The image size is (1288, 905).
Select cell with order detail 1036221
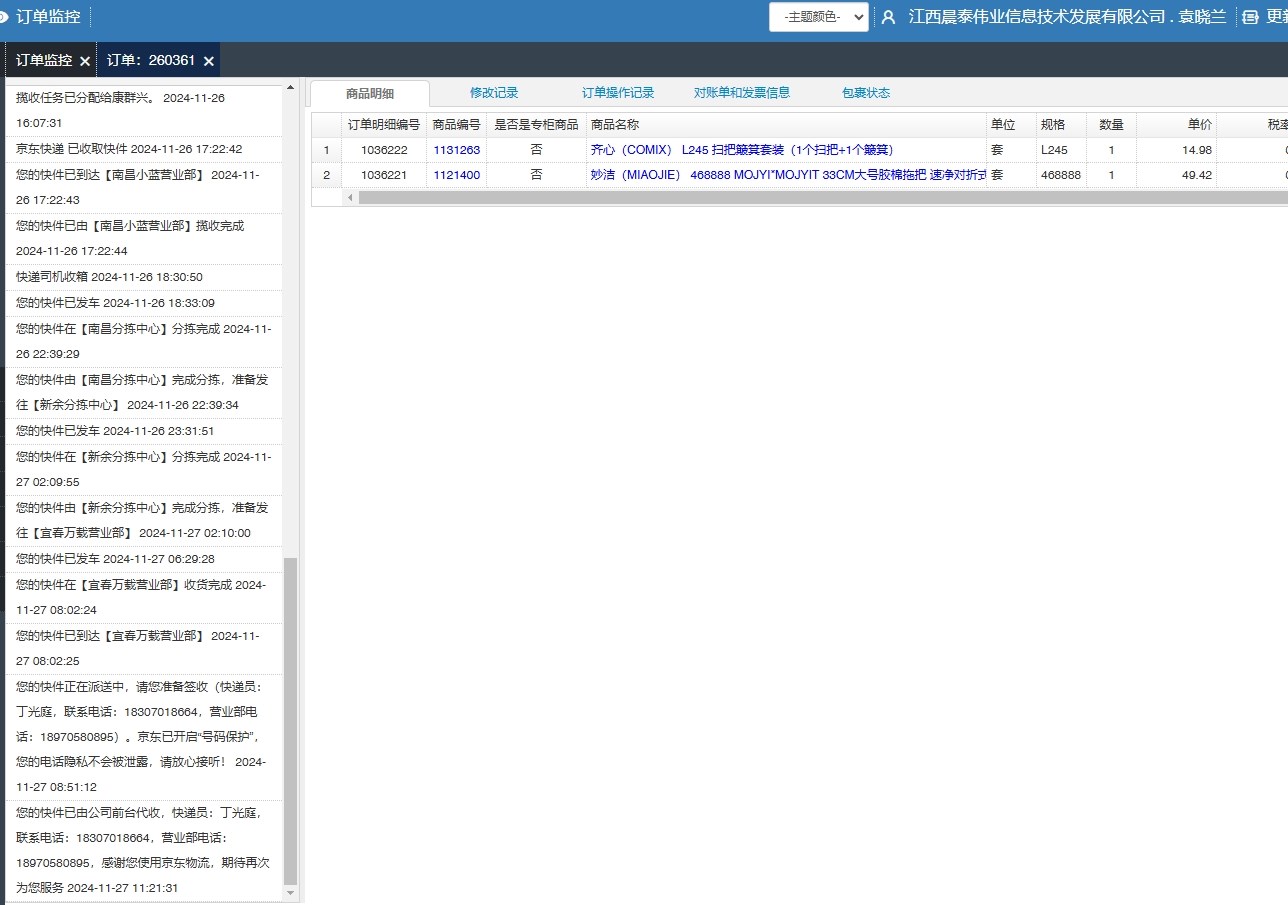click(x=384, y=175)
